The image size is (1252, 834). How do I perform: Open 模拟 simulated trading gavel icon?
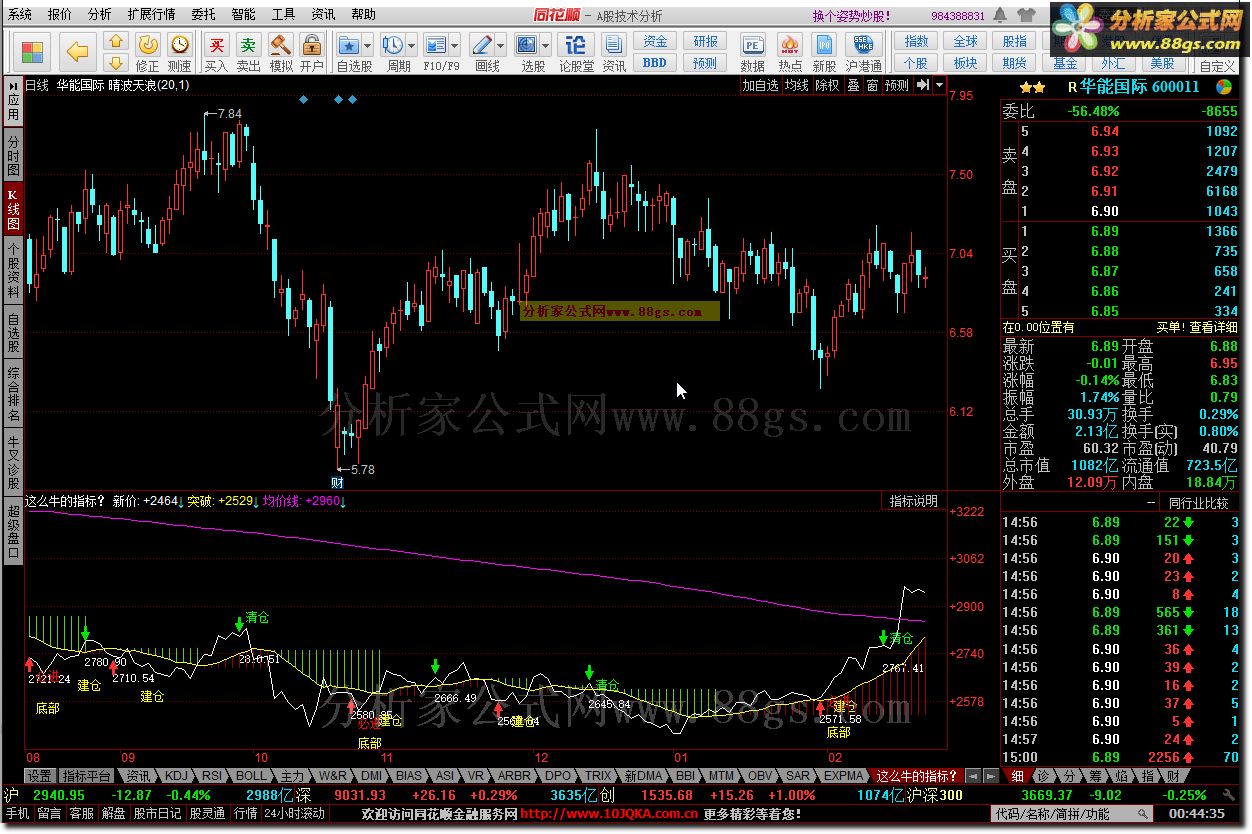281,52
